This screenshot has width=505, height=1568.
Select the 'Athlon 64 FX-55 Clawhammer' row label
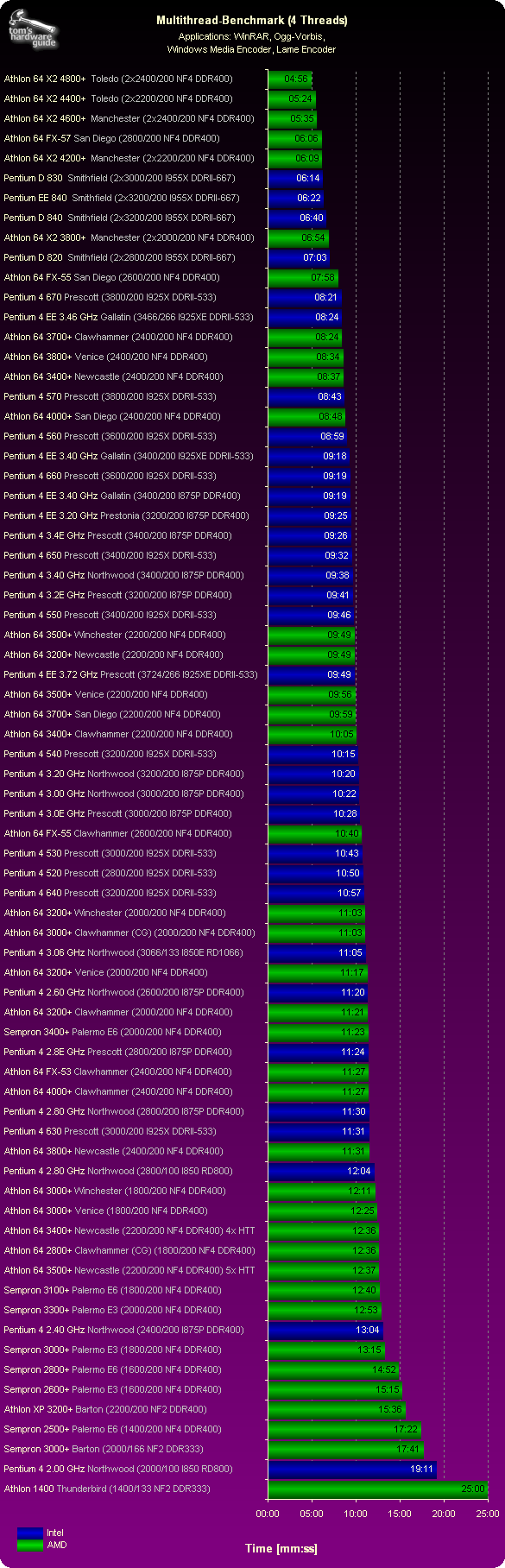(x=118, y=833)
